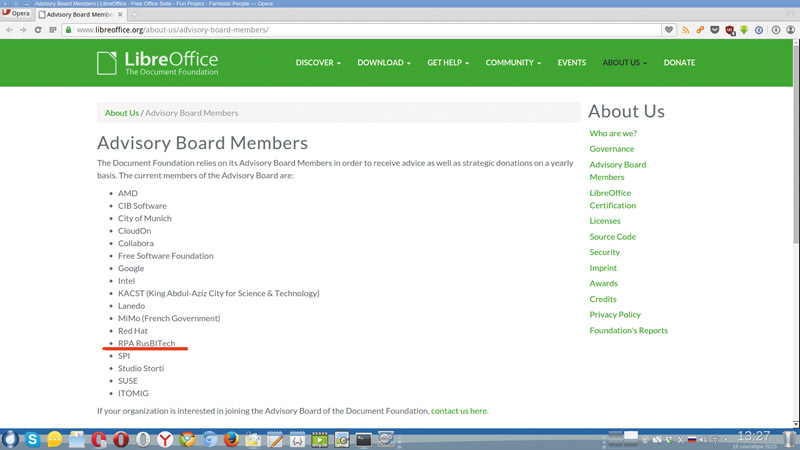Open the terminal taskbar icon
Viewport: 800px width, 450px height.
pos(364,439)
